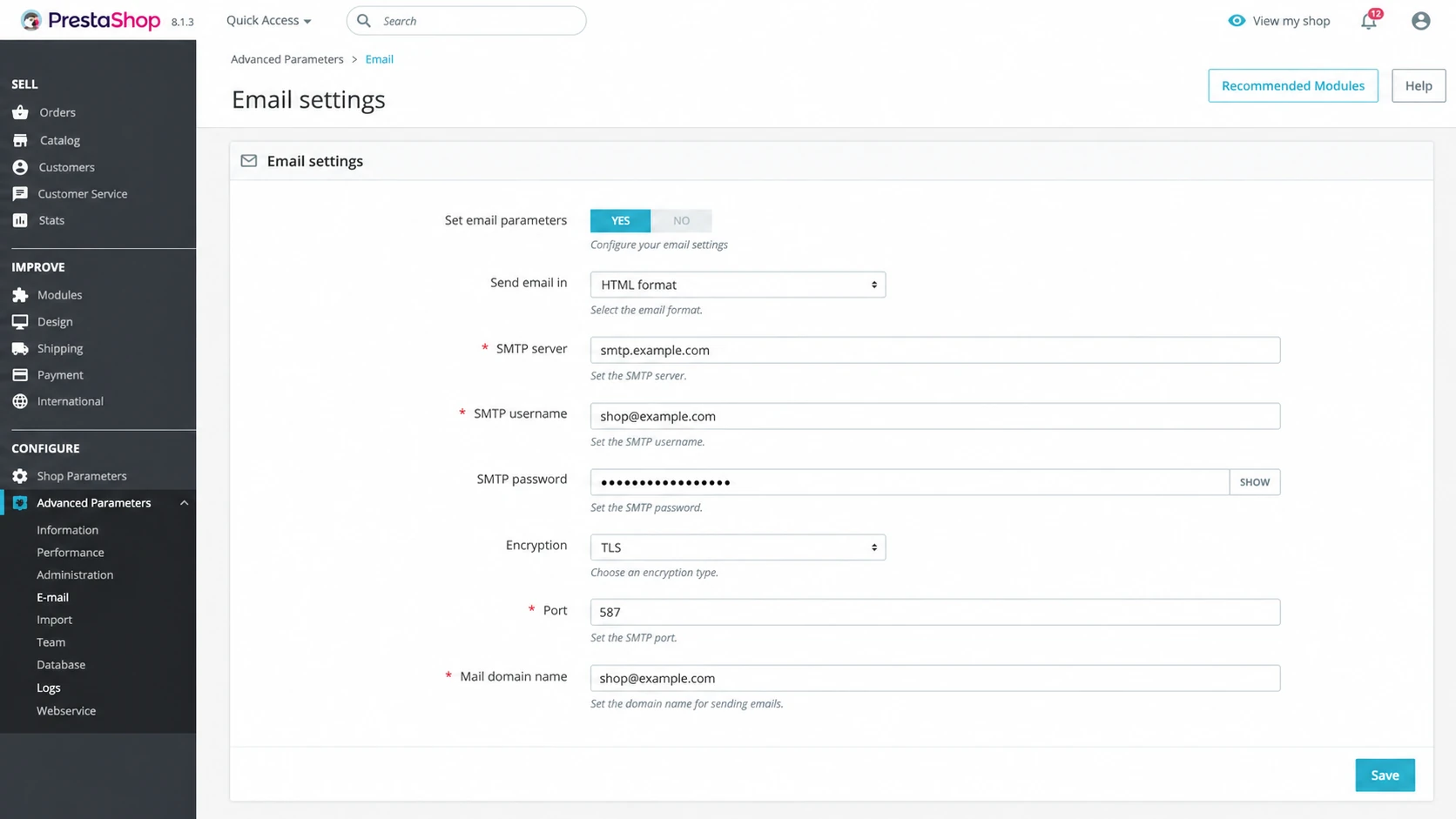Click into the SMTP server field
This screenshot has height=819, width=1456.
click(935, 350)
